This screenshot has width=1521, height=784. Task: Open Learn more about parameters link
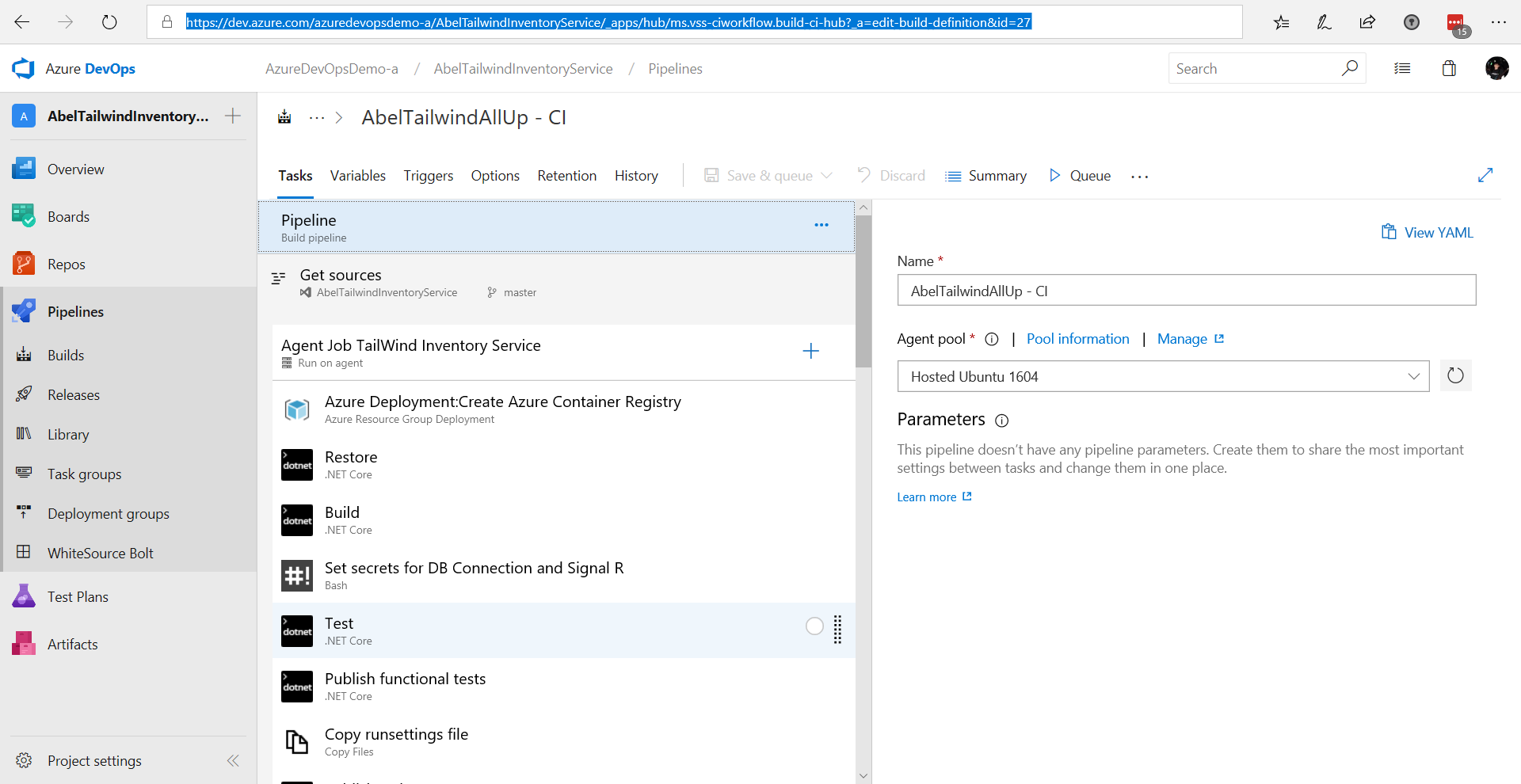(x=934, y=497)
